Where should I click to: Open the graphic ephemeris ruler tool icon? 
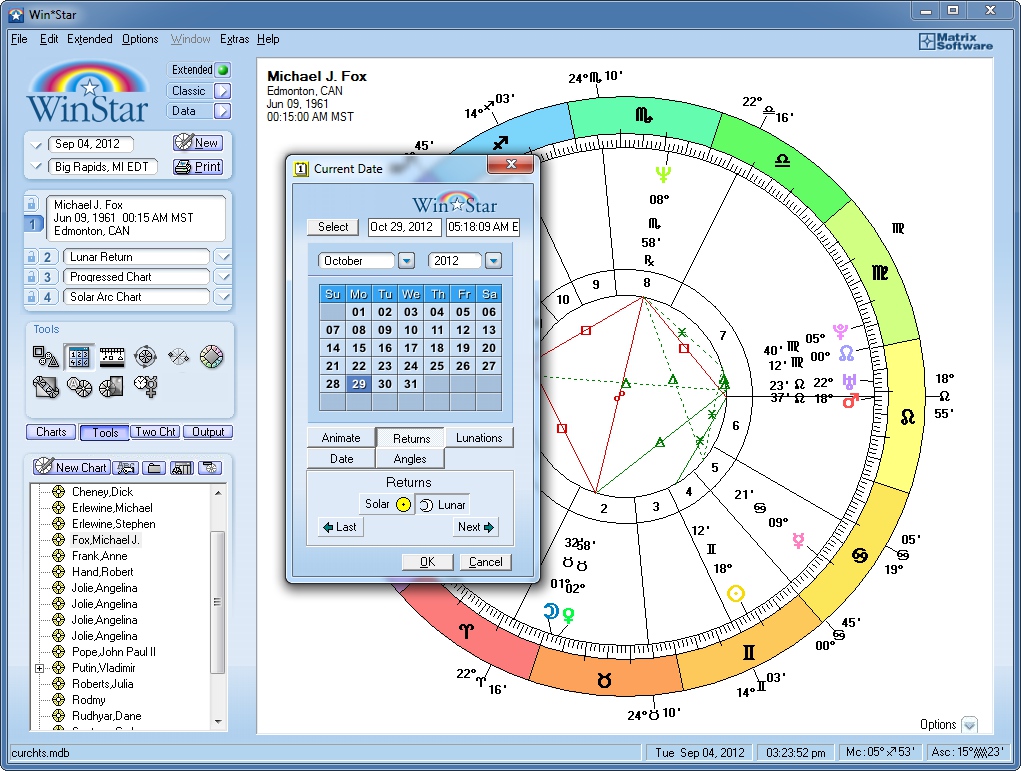[x=112, y=356]
